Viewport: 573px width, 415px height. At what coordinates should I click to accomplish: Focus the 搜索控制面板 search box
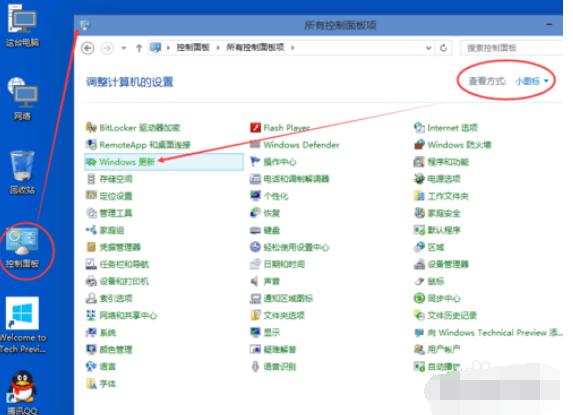pyautogui.click(x=512, y=48)
